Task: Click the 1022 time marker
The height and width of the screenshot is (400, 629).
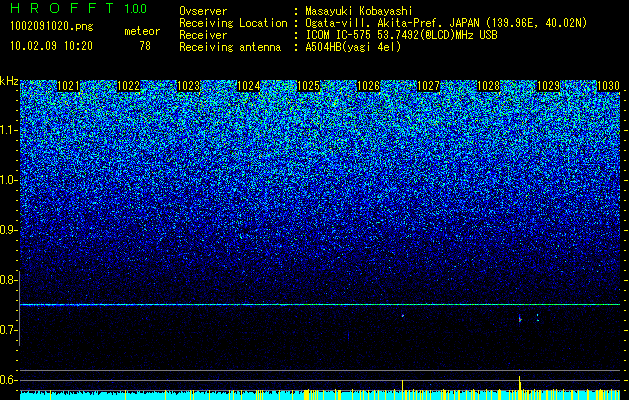Action: 128,86
